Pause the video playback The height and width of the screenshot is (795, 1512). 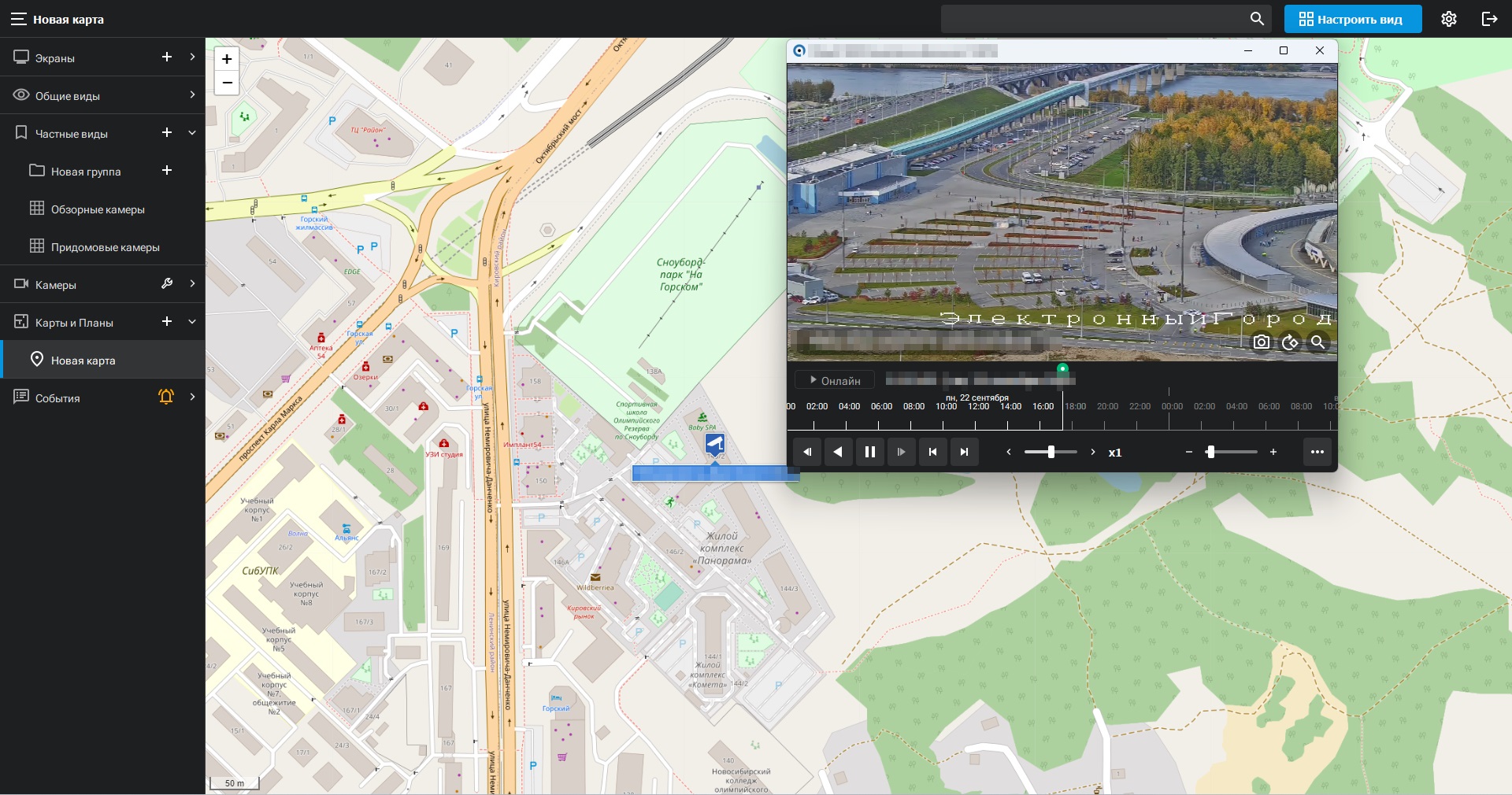870,452
